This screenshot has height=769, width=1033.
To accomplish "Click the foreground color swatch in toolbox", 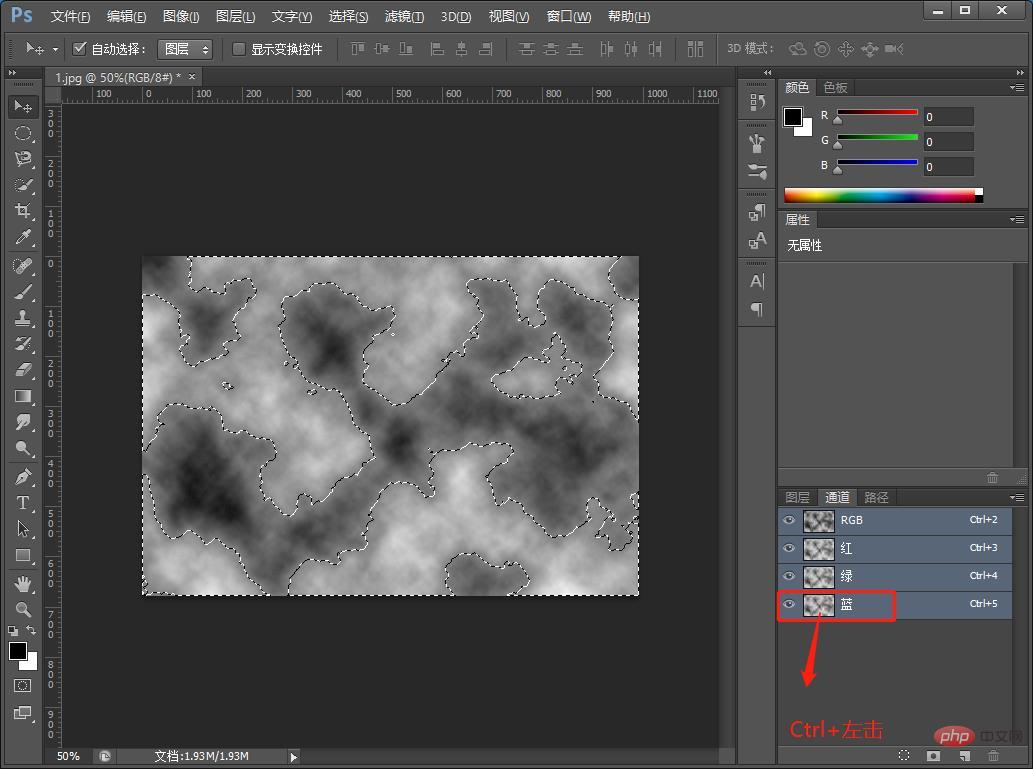I will click(18, 651).
